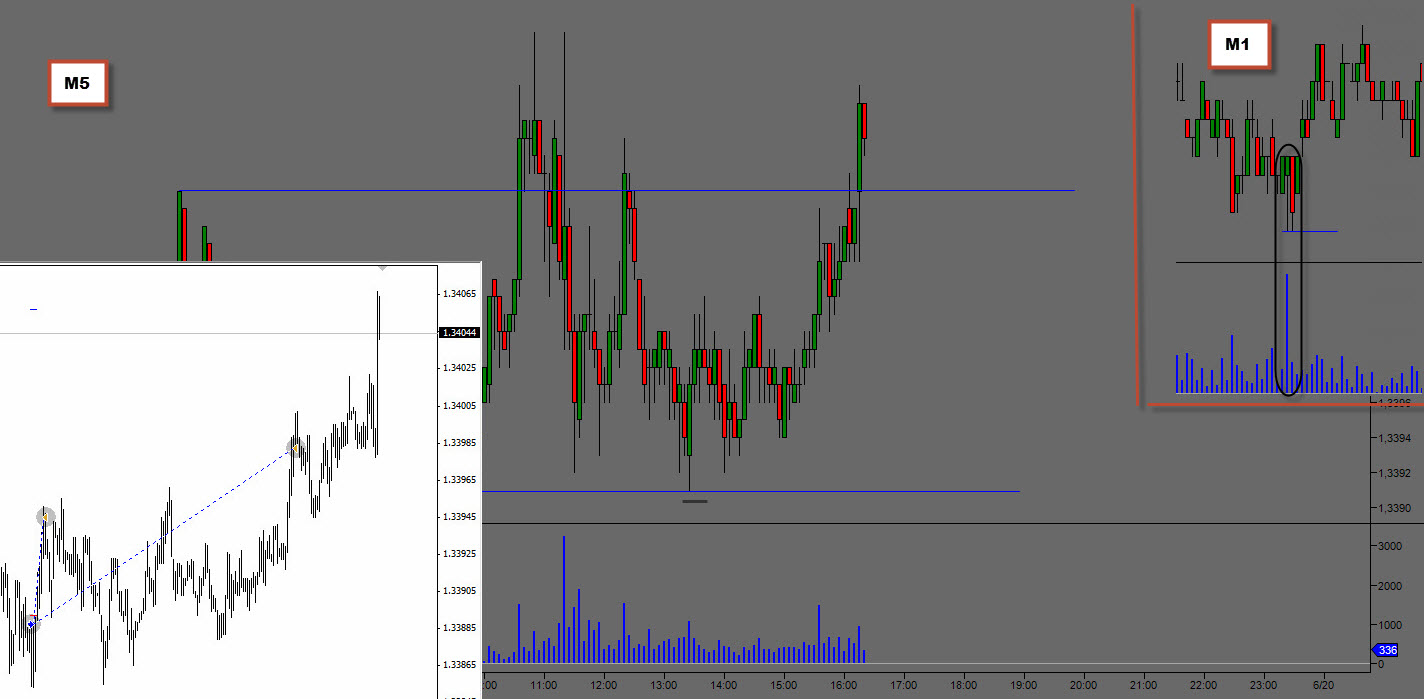
Task: Click the 19:00 time axis label
Action: (1024, 686)
